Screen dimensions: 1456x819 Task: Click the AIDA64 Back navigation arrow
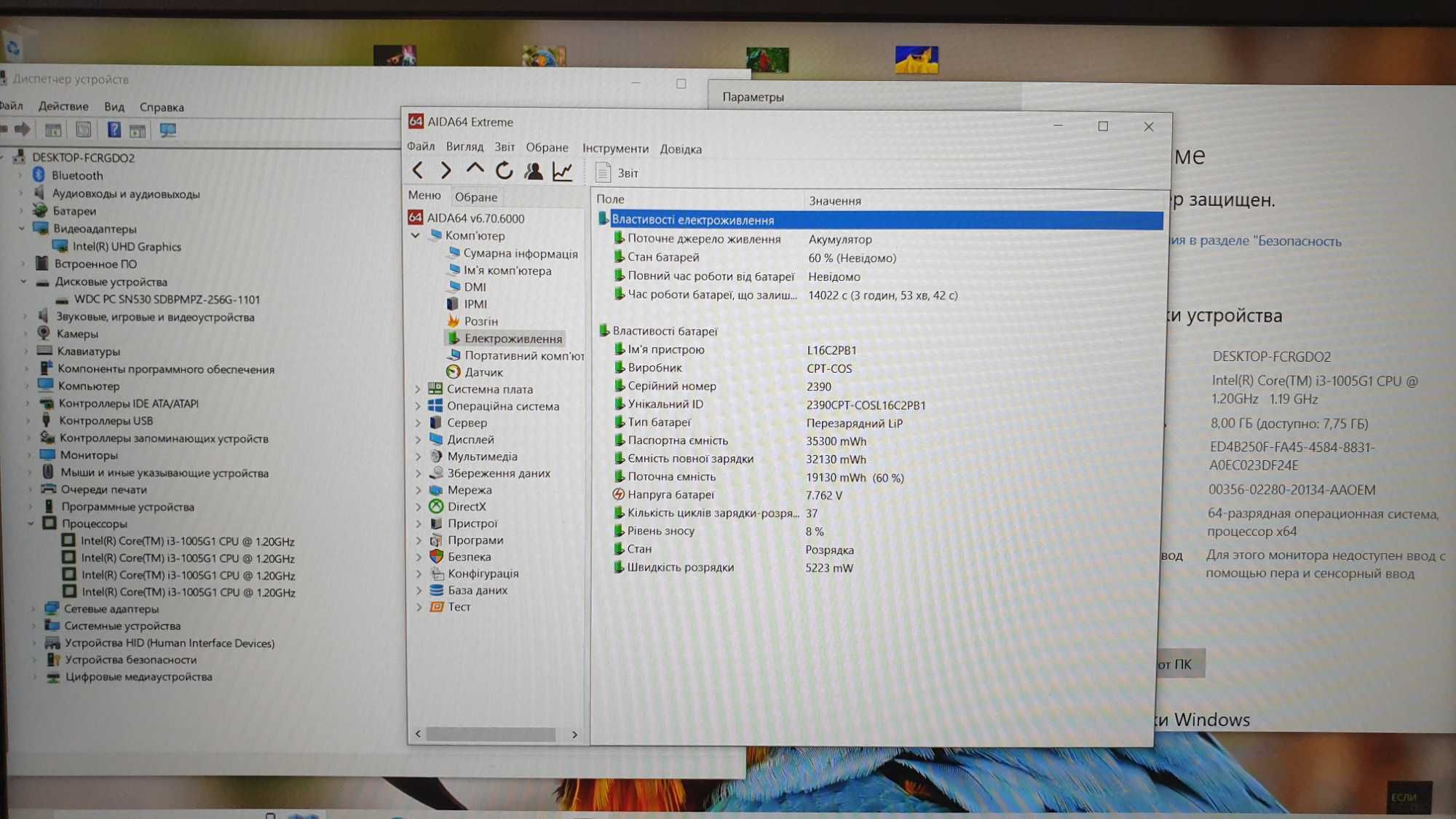pos(418,170)
